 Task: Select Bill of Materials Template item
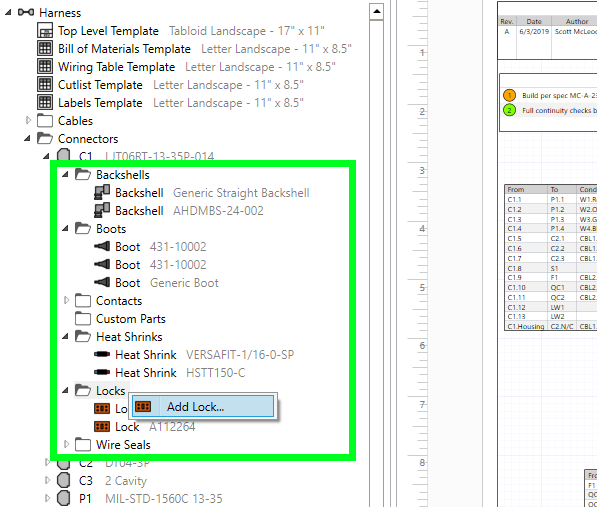(x=124, y=49)
